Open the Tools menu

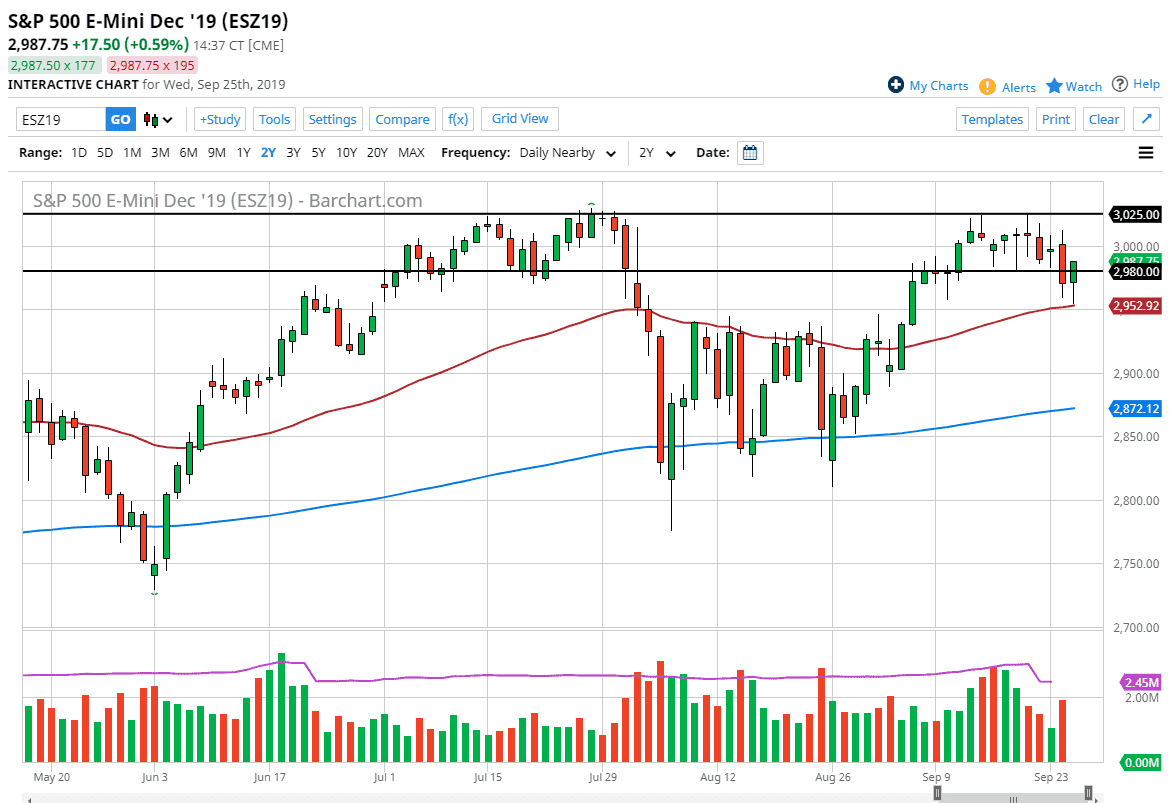tap(274, 118)
